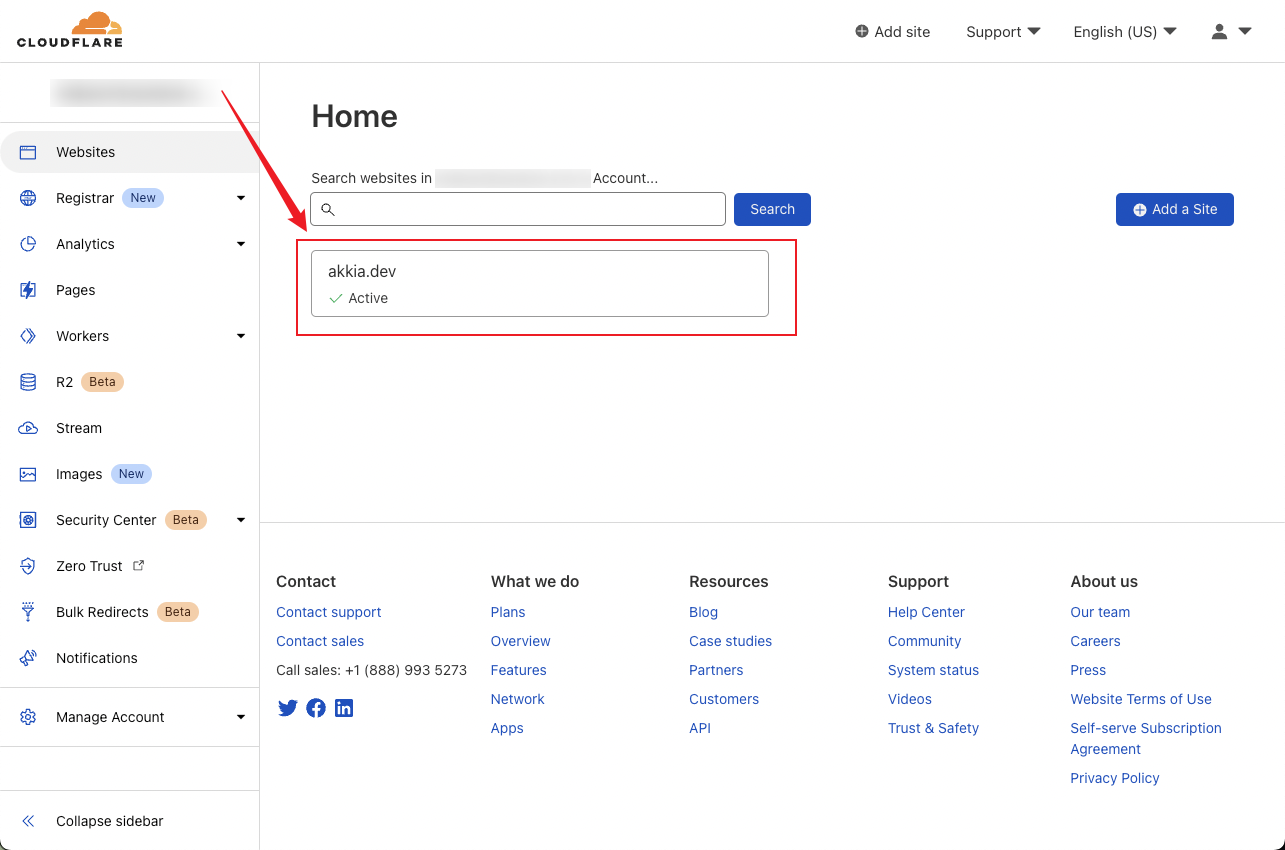Open Cloudflare's Twitter page

pyautogui.click(x=288, y=708)
